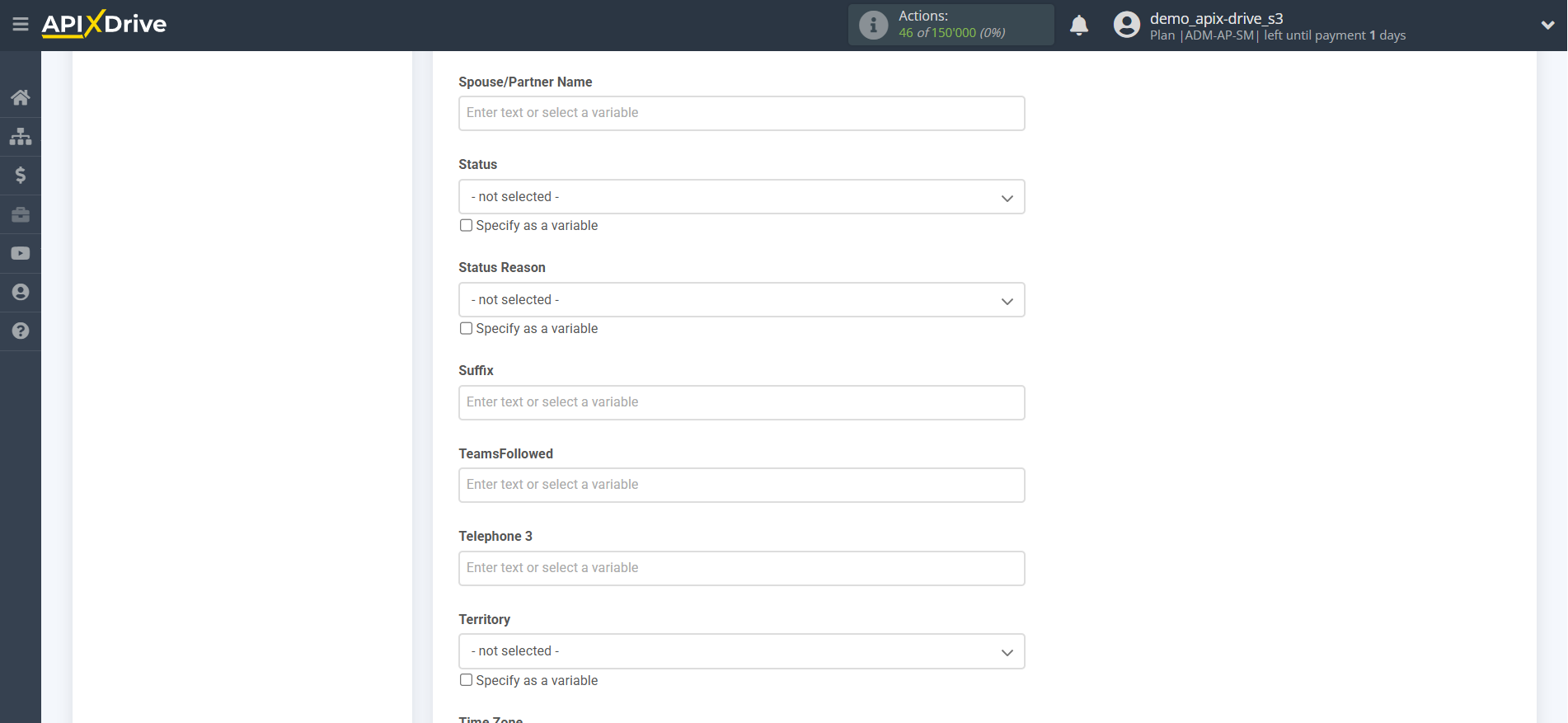Open the Territory dropdown
Screen dimensions: 1568x723
click(x=741, y=651)
